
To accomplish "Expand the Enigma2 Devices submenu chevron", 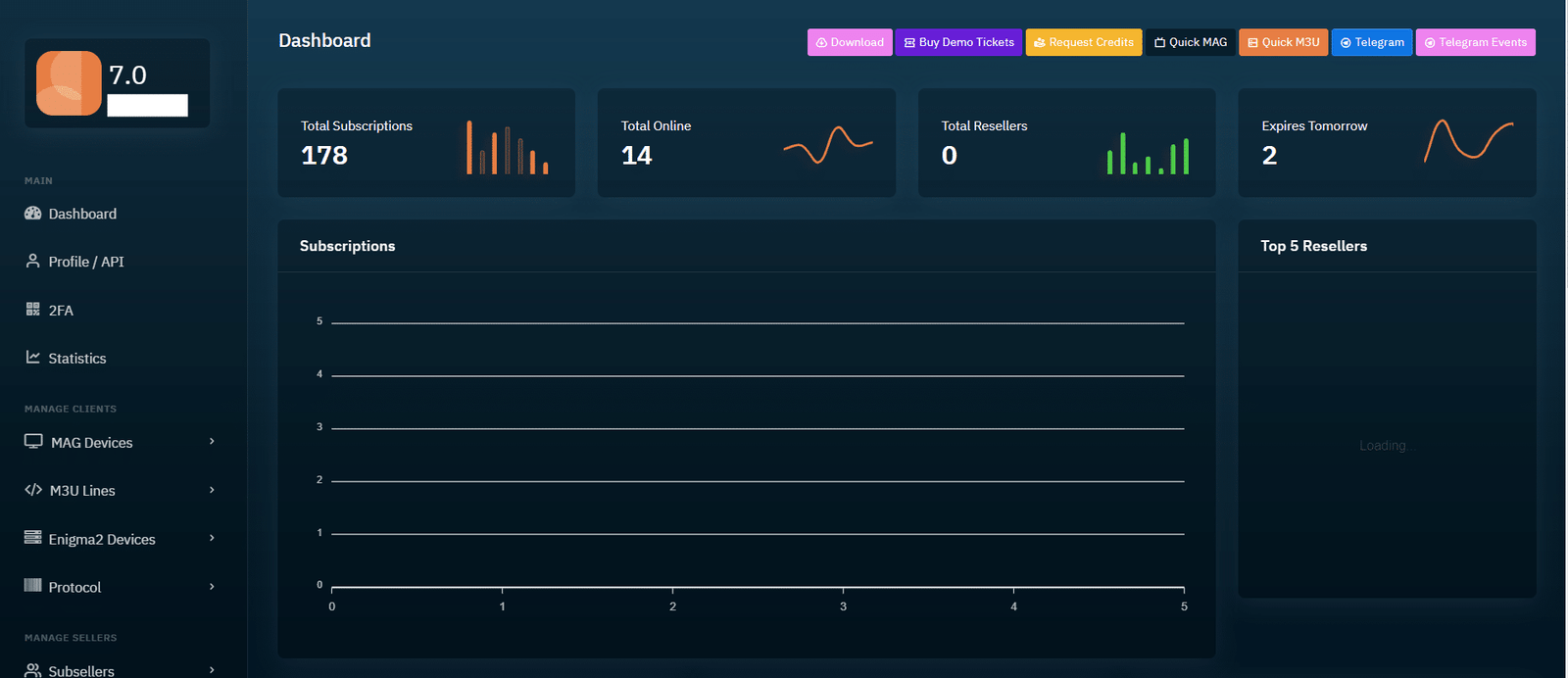I will click(x=212, y=538).
